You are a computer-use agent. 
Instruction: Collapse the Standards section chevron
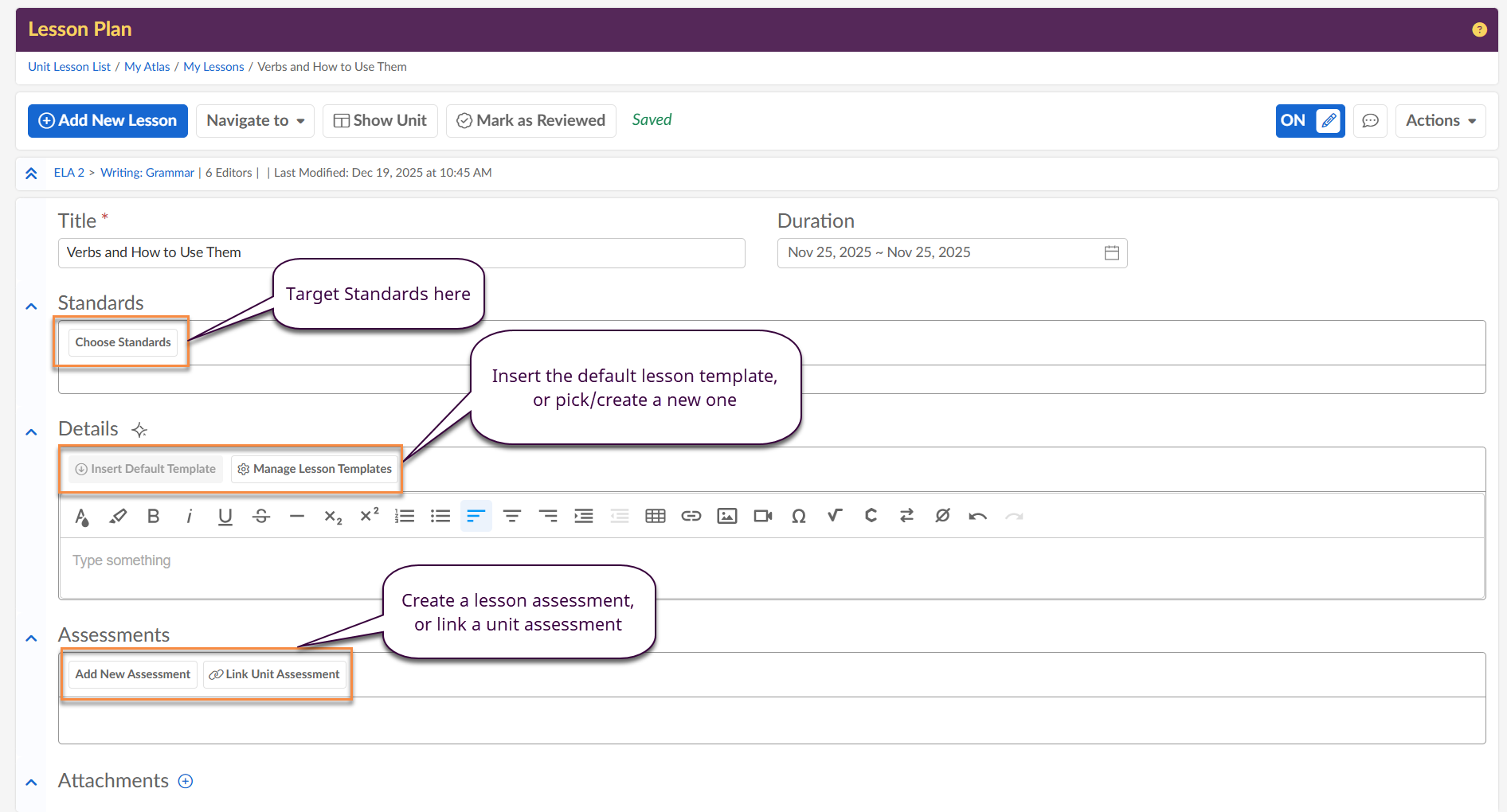pyautogui.click(x=31, y=306)
